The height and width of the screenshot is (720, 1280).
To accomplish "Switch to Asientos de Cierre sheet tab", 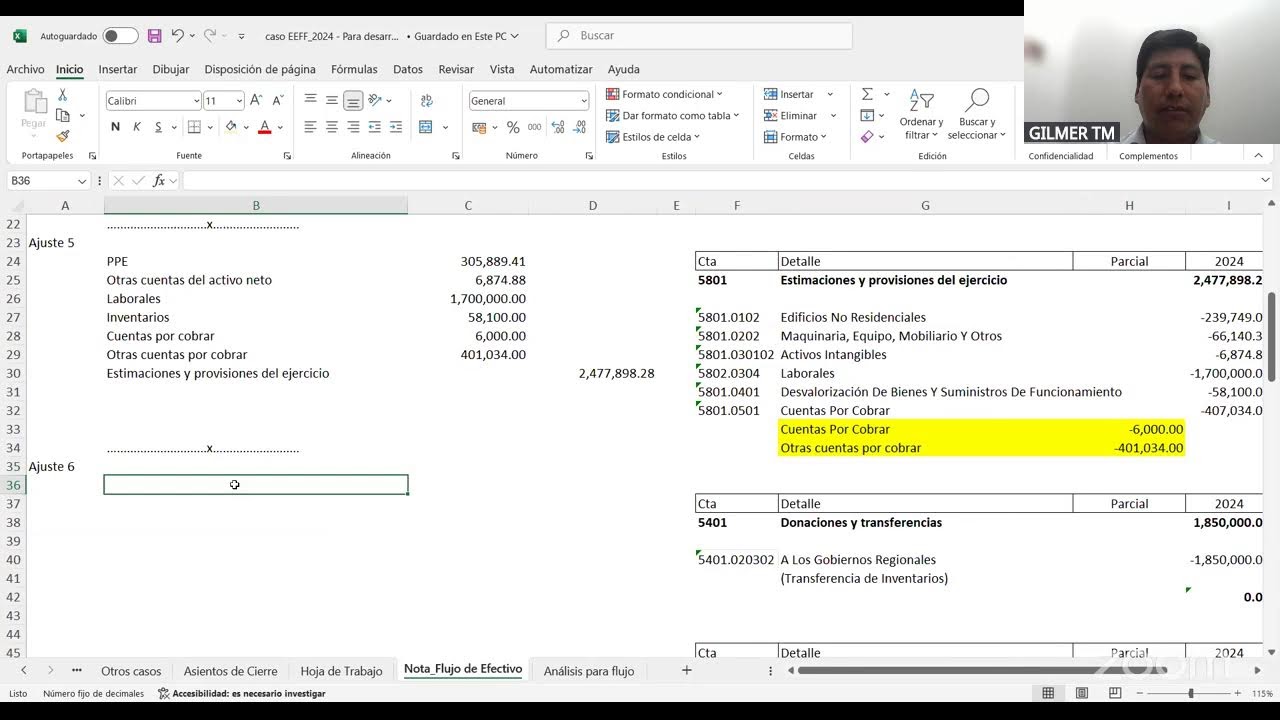I will 230,671.
